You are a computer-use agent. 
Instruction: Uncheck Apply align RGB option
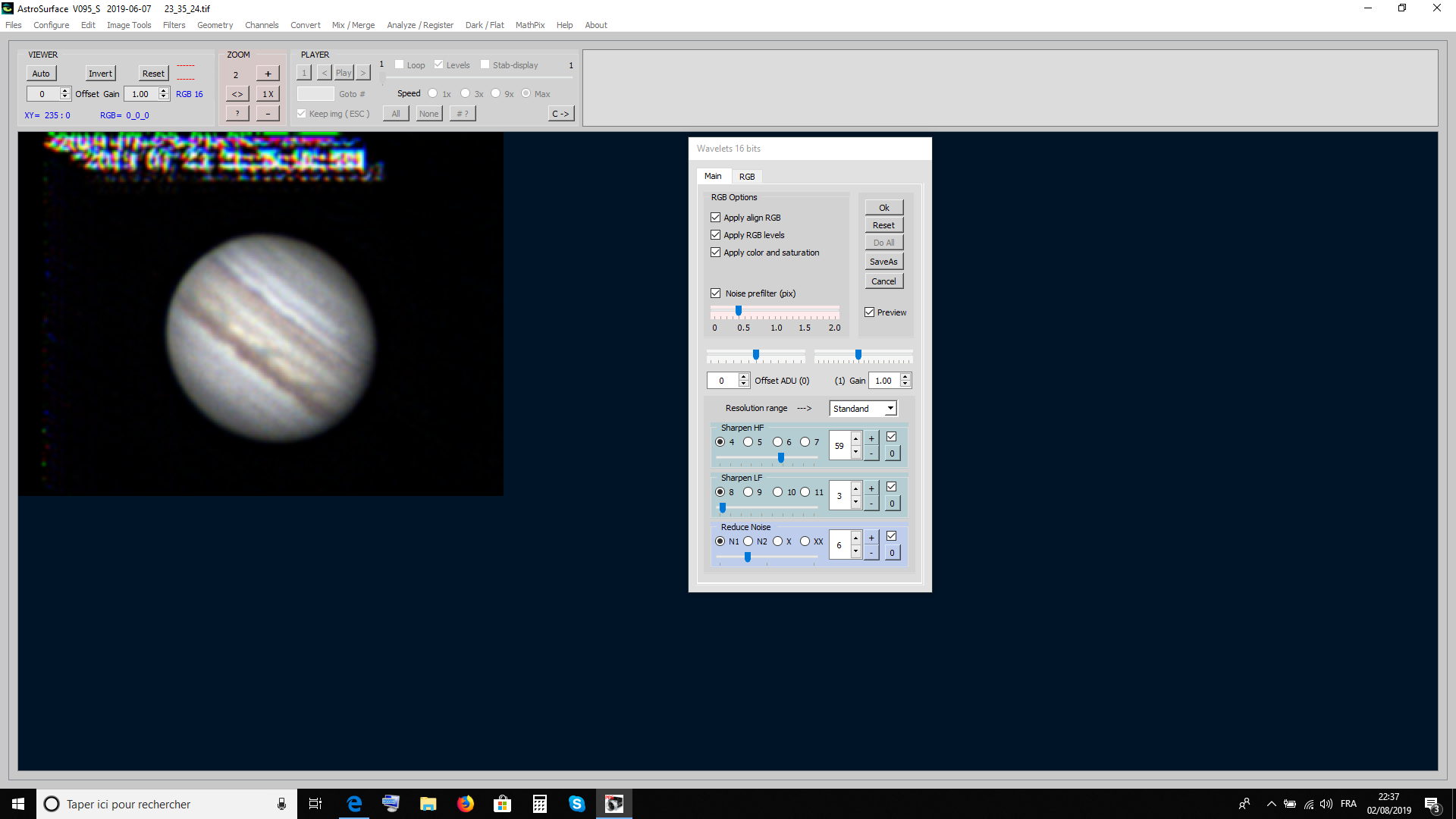click(x=715, y=218)
